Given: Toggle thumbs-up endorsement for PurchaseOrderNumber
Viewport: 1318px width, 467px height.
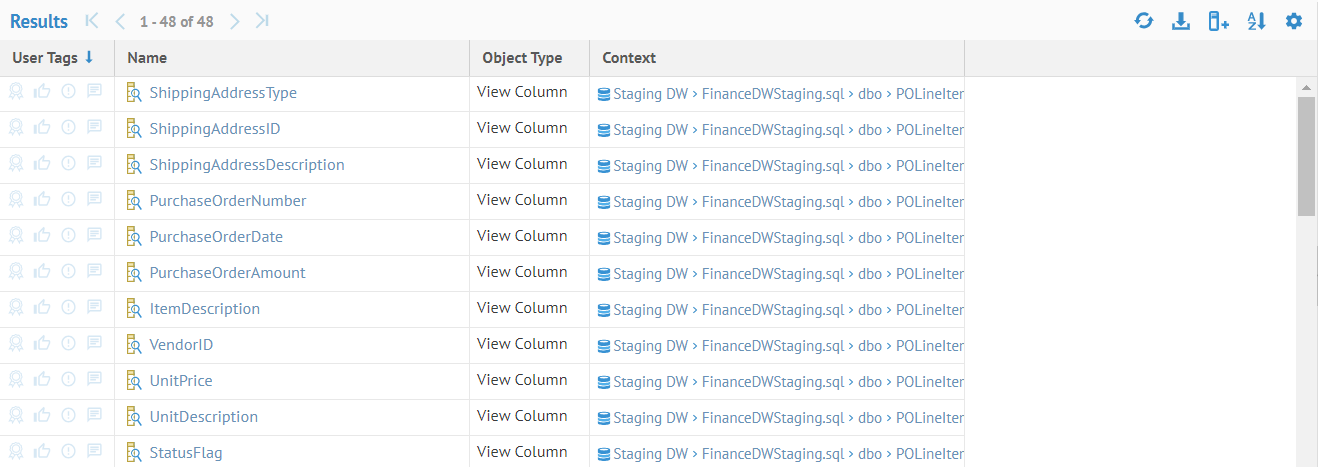Looking at the screenshot, I should point(42,201).
